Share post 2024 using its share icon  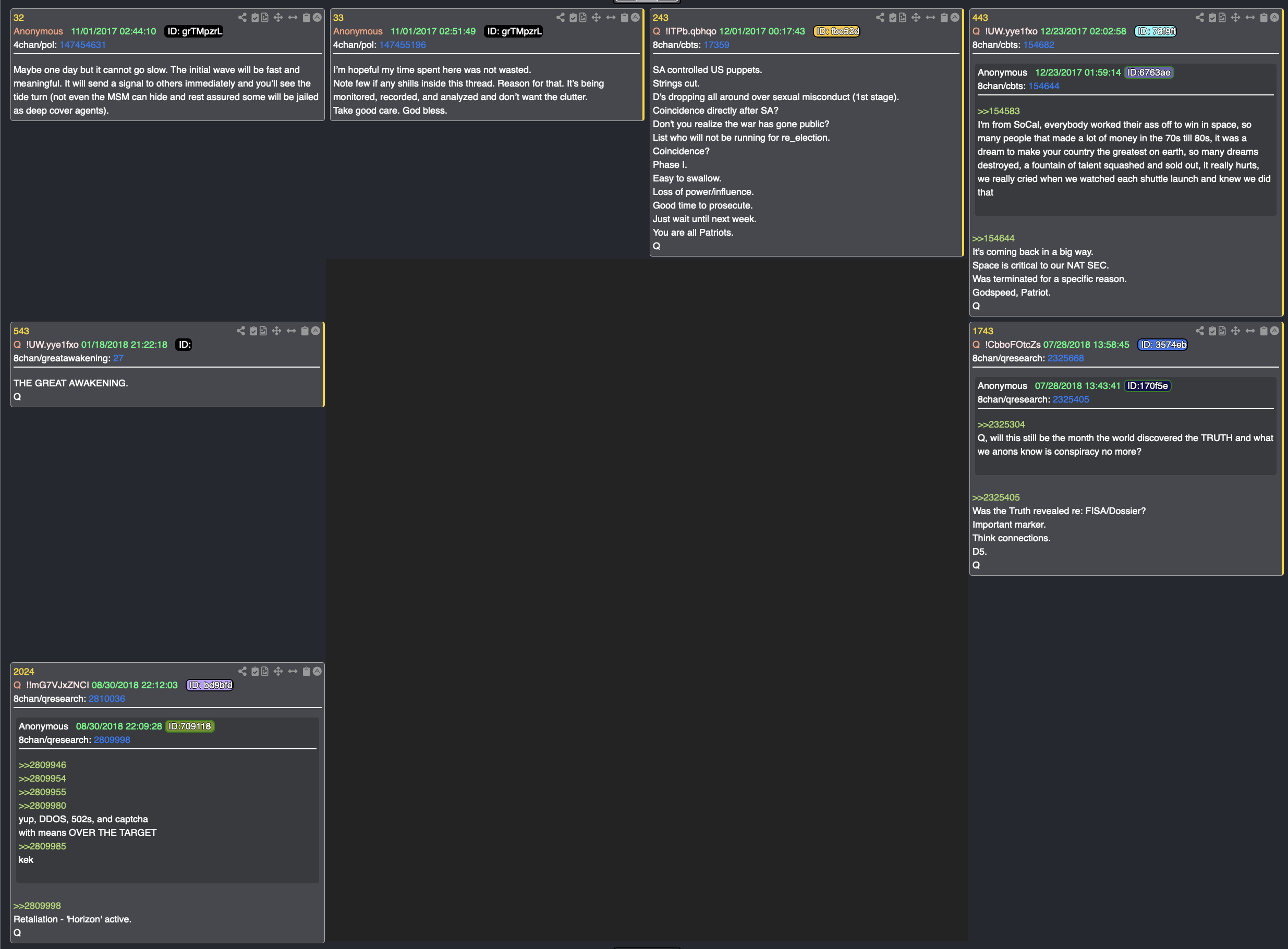tap(242, 671)
